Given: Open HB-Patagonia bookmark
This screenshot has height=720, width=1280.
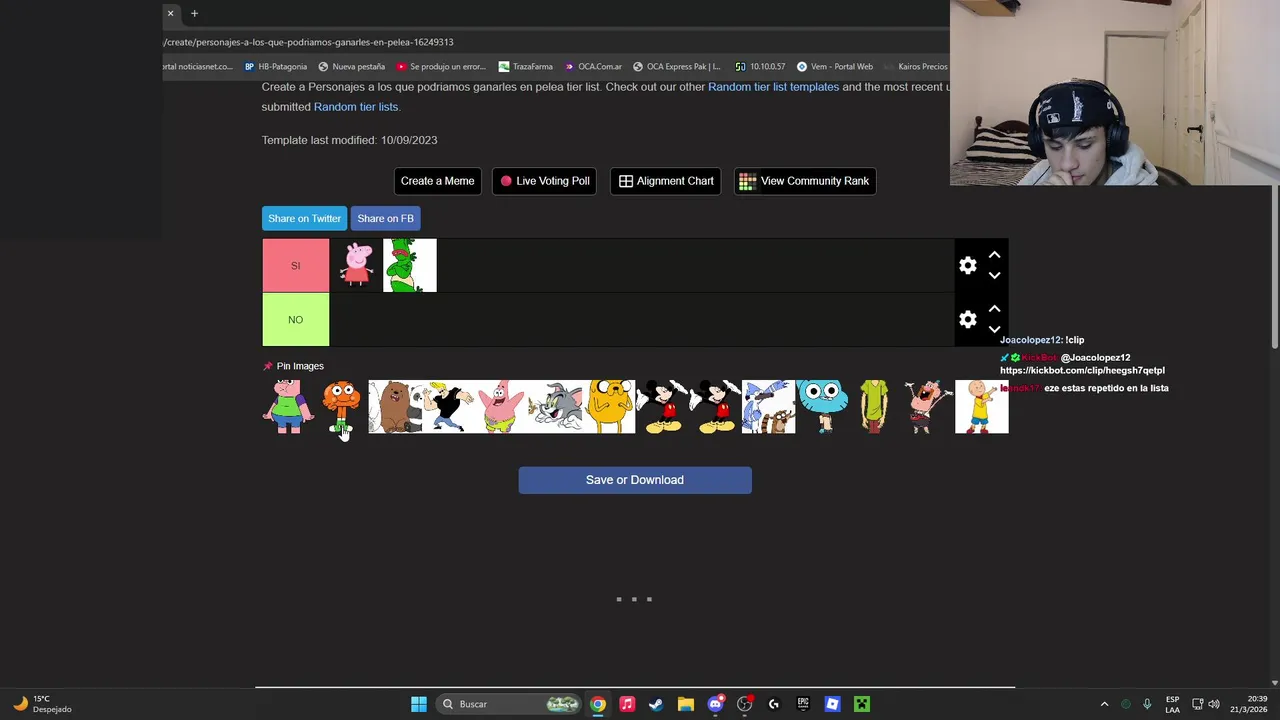Looking at the screenshot, I should click(x=275, y=67).
